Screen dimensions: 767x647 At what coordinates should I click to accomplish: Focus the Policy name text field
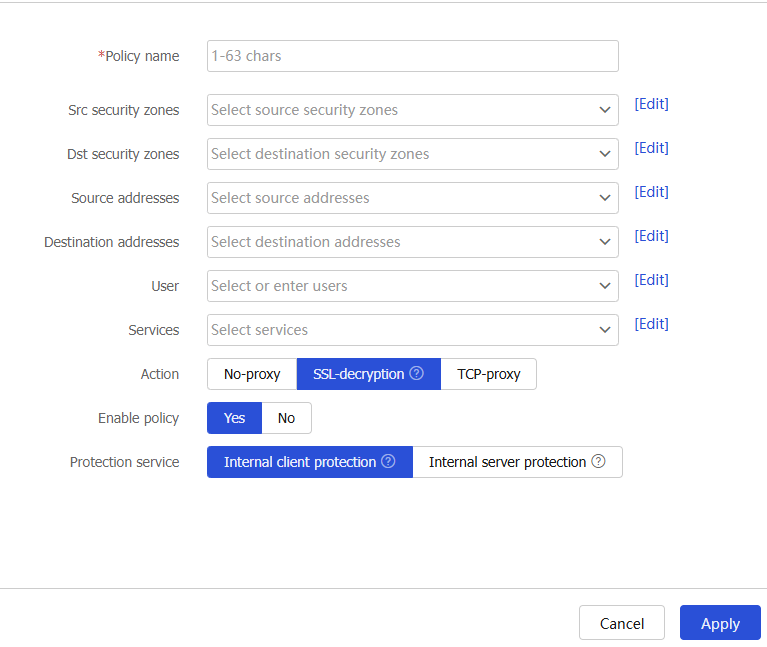pyautogui.click(x=412, y=56)
